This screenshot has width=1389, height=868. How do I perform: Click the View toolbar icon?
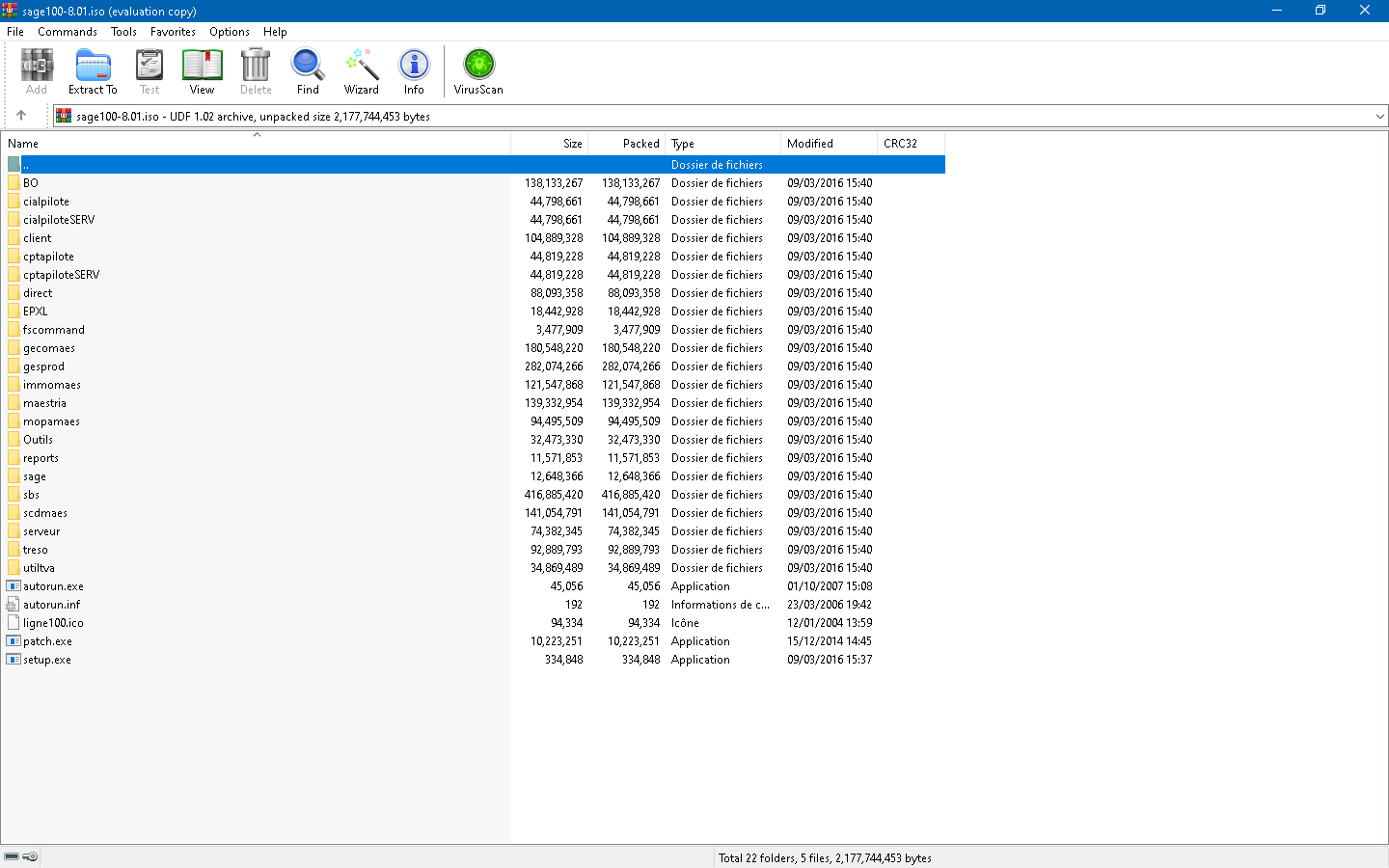point(202,68)
